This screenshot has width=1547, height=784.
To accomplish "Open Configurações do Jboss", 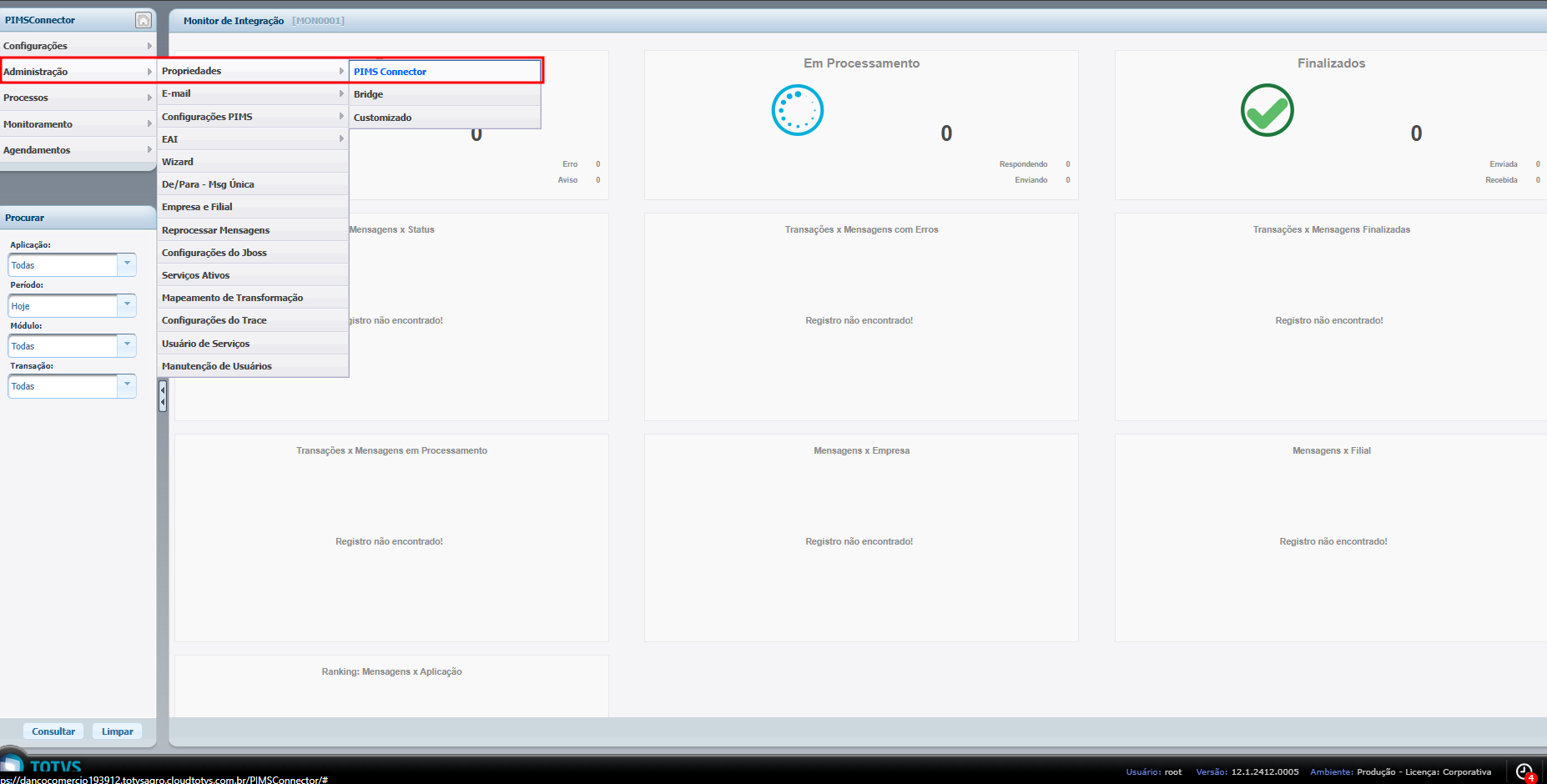I will (x=253, y=253).
